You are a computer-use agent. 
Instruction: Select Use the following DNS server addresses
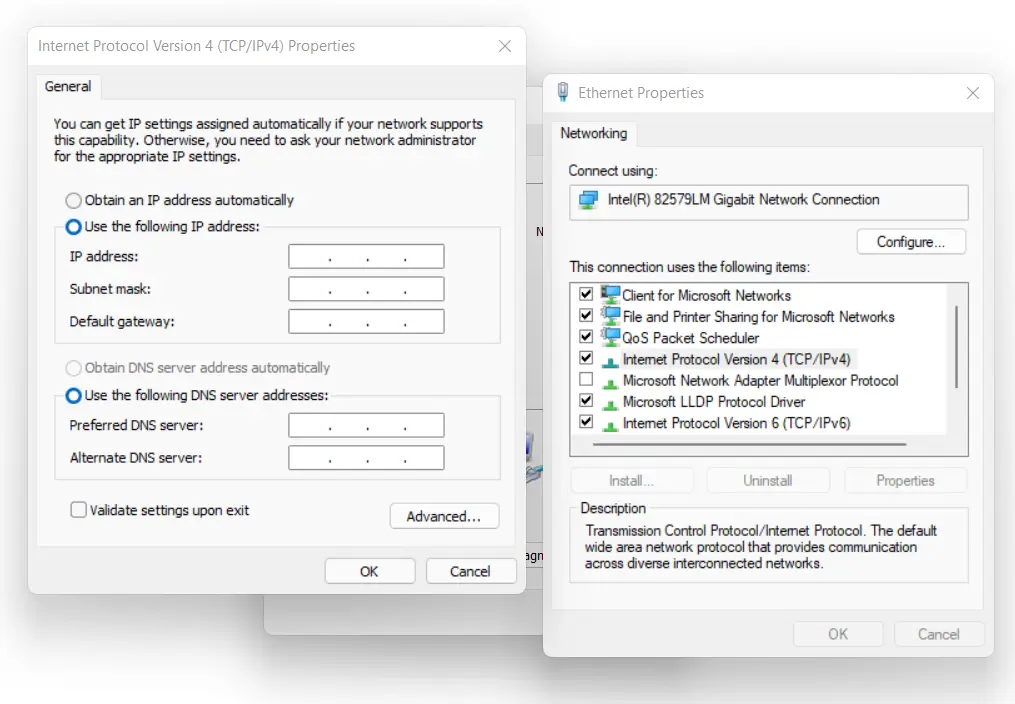[74, 395]
